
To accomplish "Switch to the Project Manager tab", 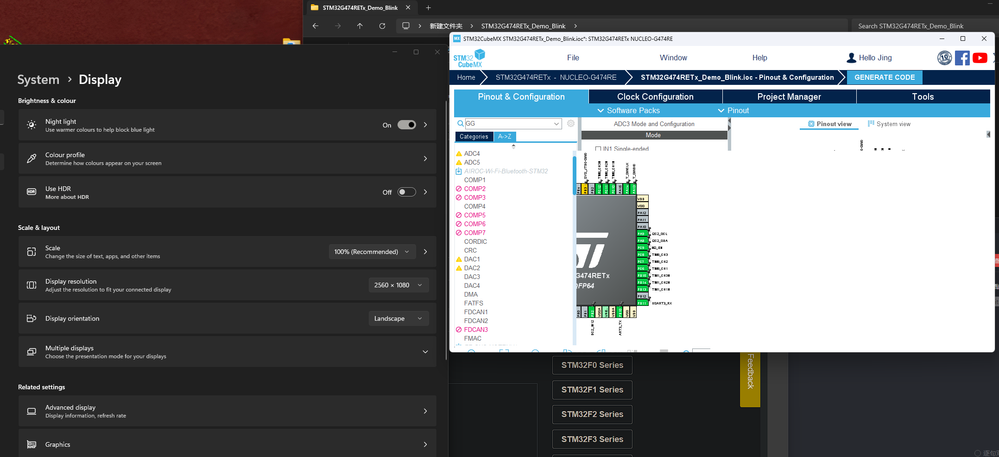I will point(789,97).
